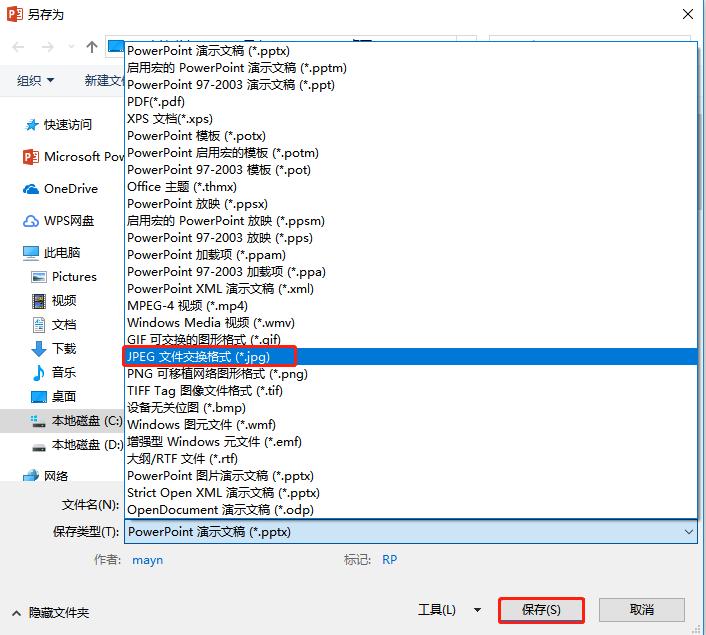Pick TIFF Tag 图像文件格式 (*.tif)

411,390
